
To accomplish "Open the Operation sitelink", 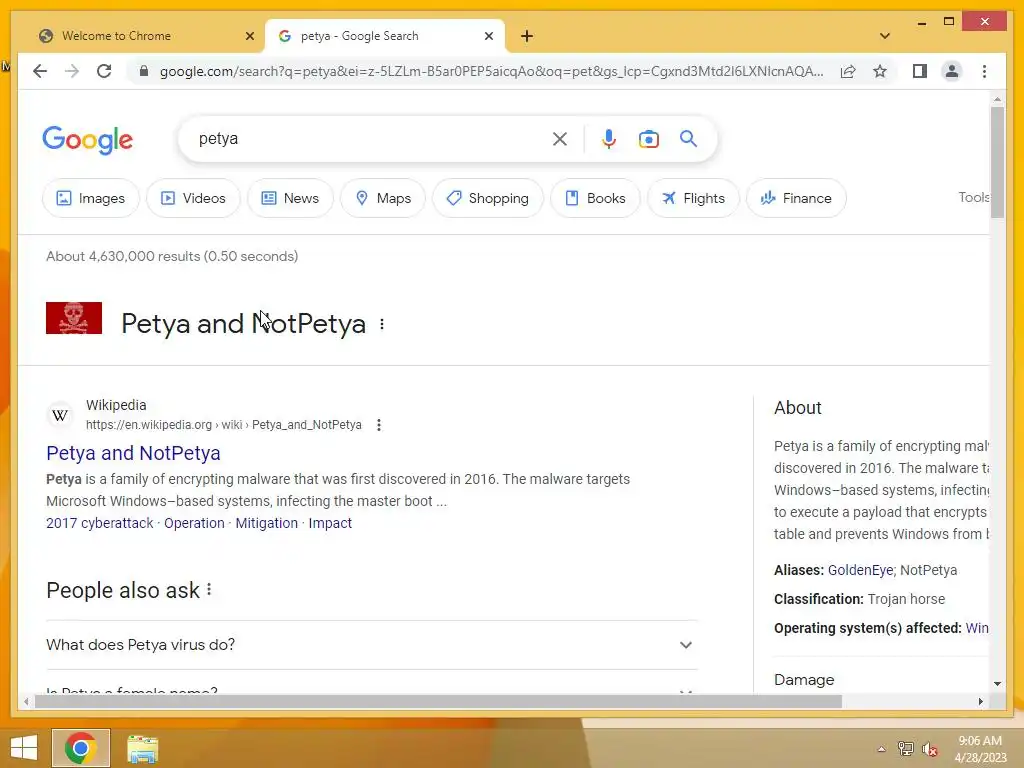I will tap(194, 523).
